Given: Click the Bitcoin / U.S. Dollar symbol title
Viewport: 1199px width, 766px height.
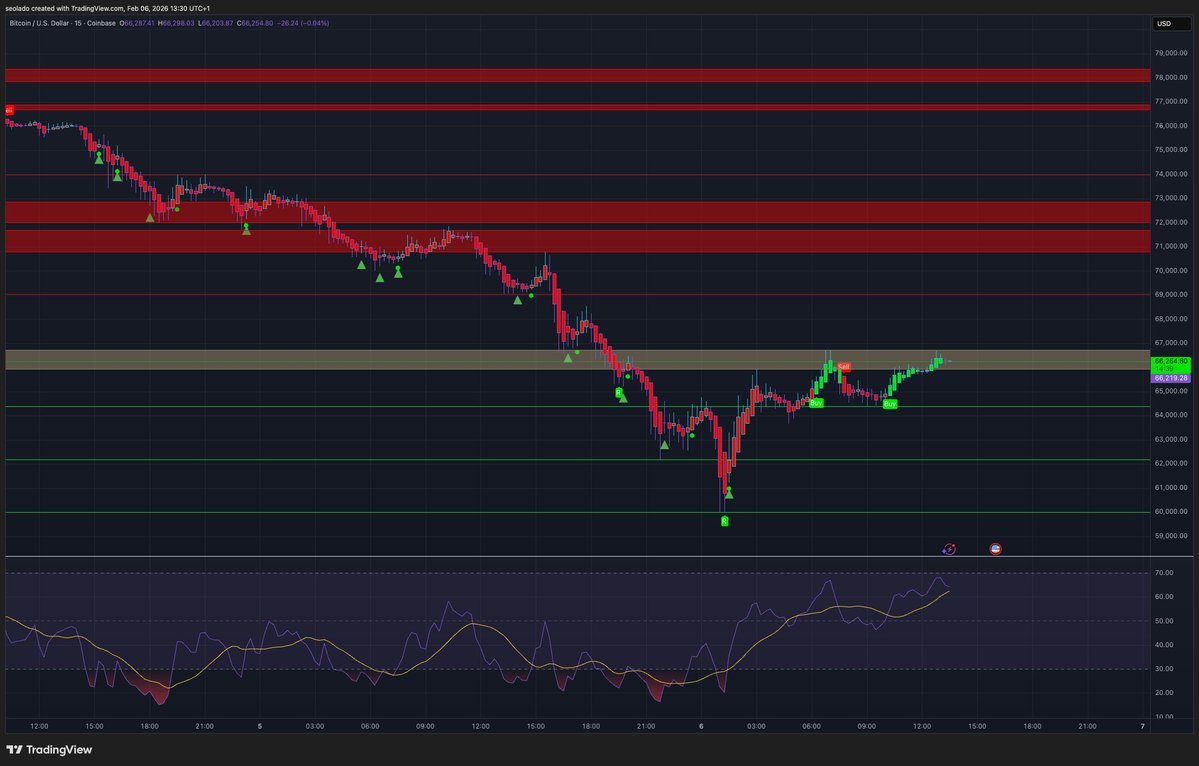Looking at the screenshot, I should [63, 23].
